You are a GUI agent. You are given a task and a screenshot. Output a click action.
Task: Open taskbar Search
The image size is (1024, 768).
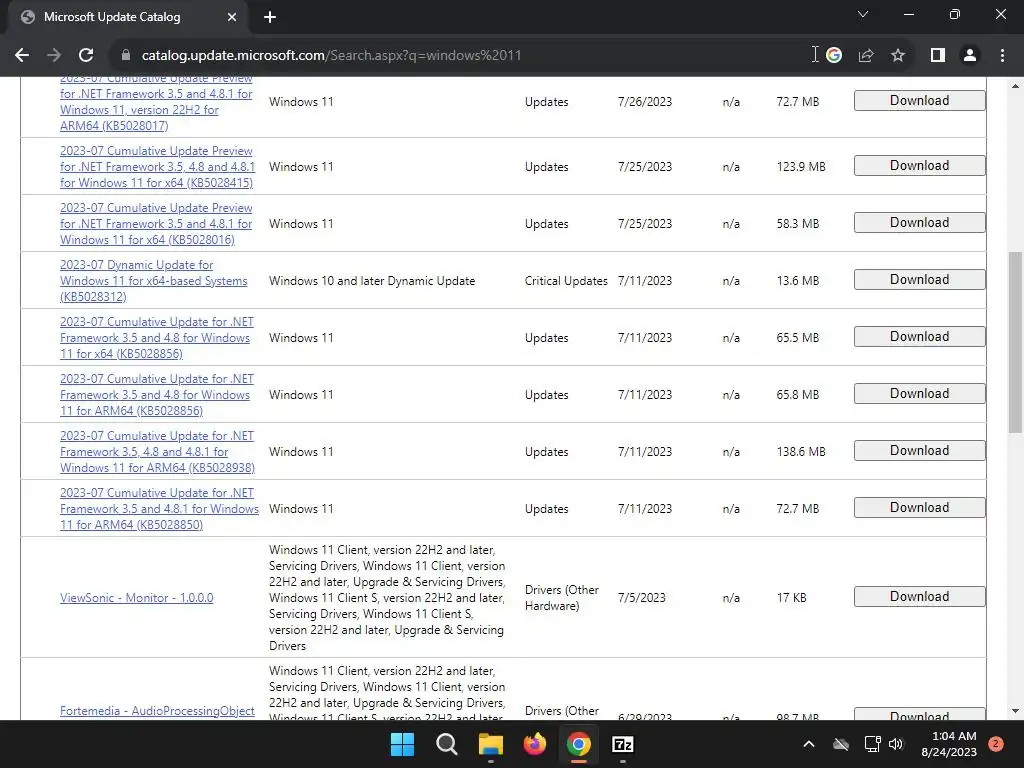[447, 744]
